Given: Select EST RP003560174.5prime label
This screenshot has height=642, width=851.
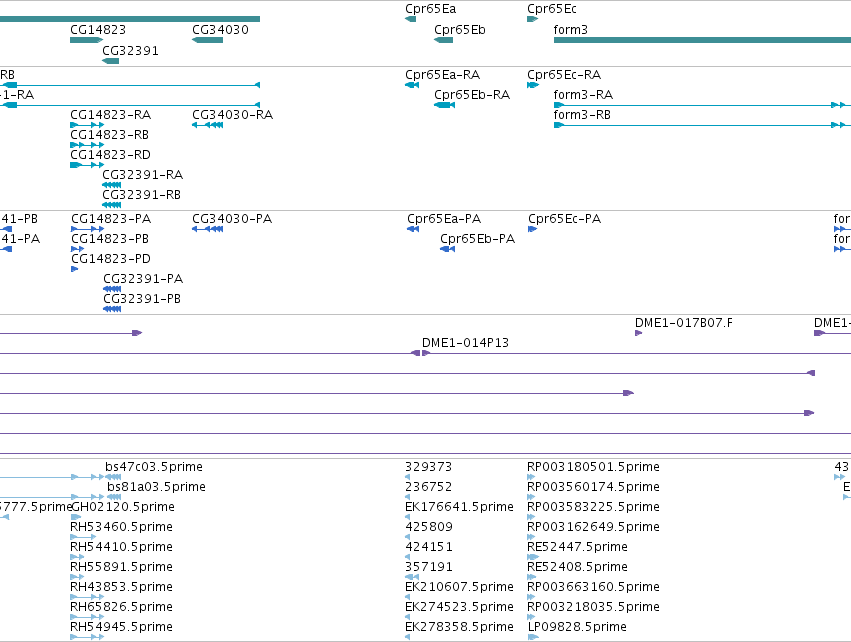Looking at the screenshot, I should pyautogui.click(x=593, y=487).
